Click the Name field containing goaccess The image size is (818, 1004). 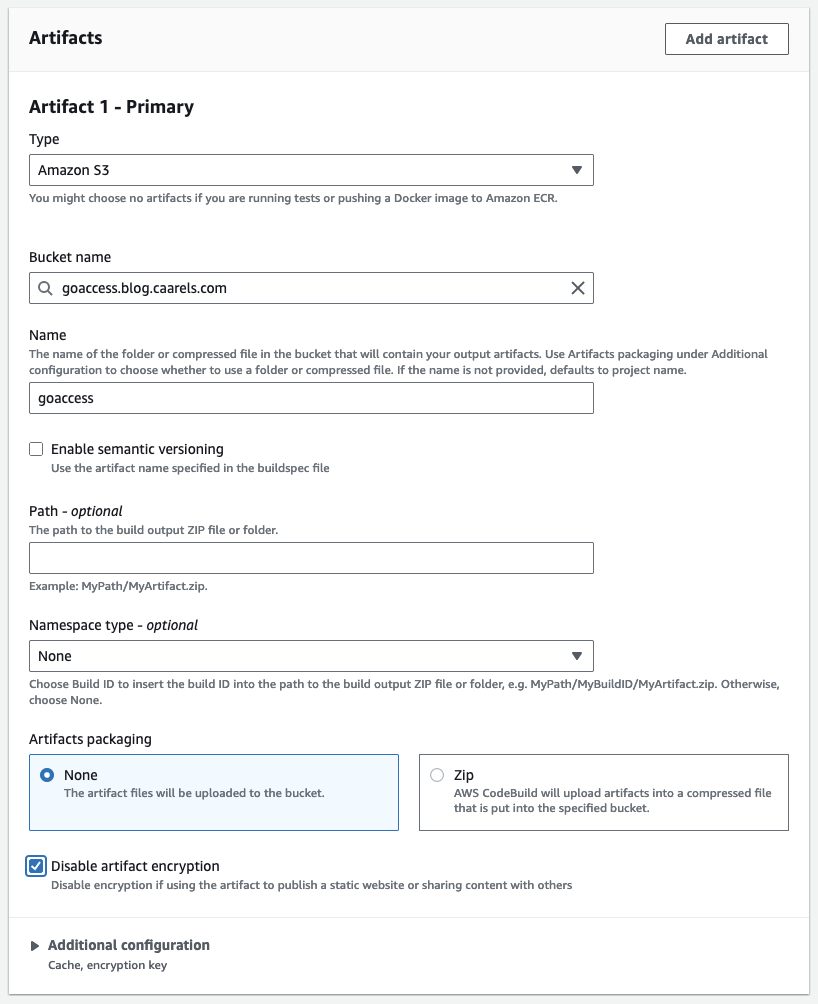pos(311,398)
